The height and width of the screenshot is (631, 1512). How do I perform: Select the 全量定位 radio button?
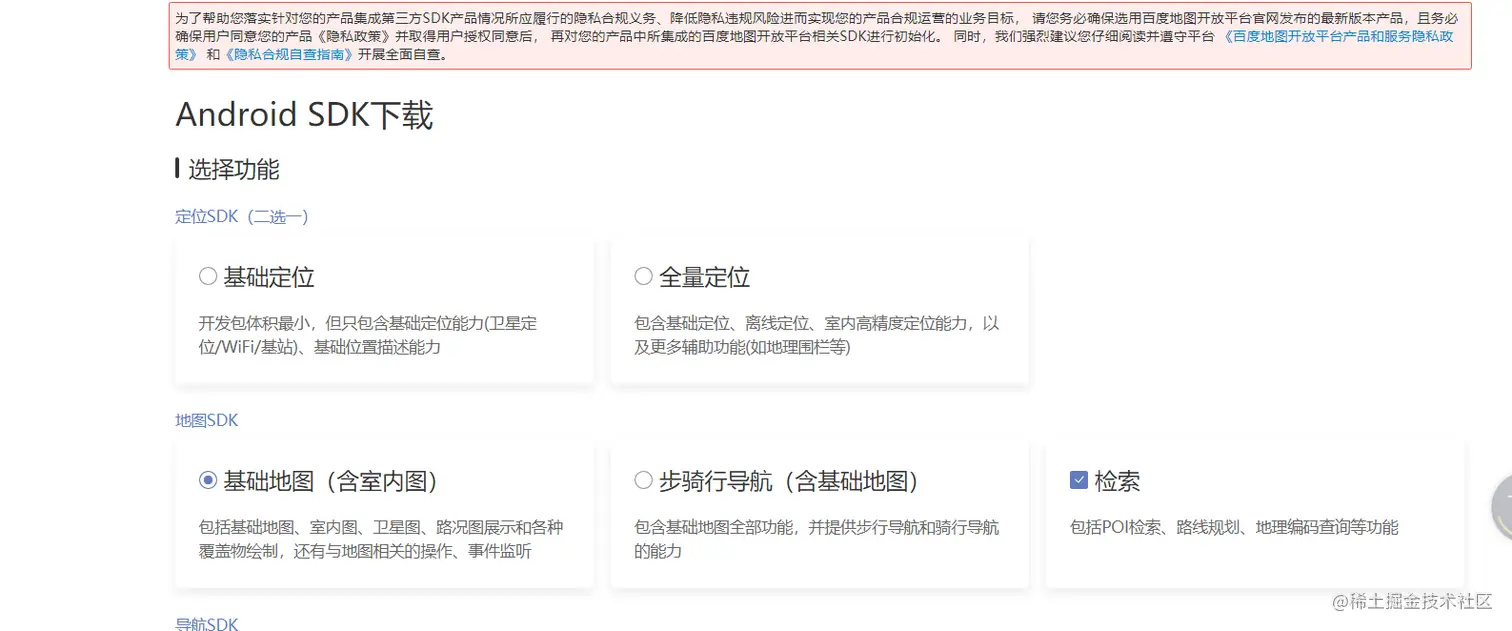[644, 276]
